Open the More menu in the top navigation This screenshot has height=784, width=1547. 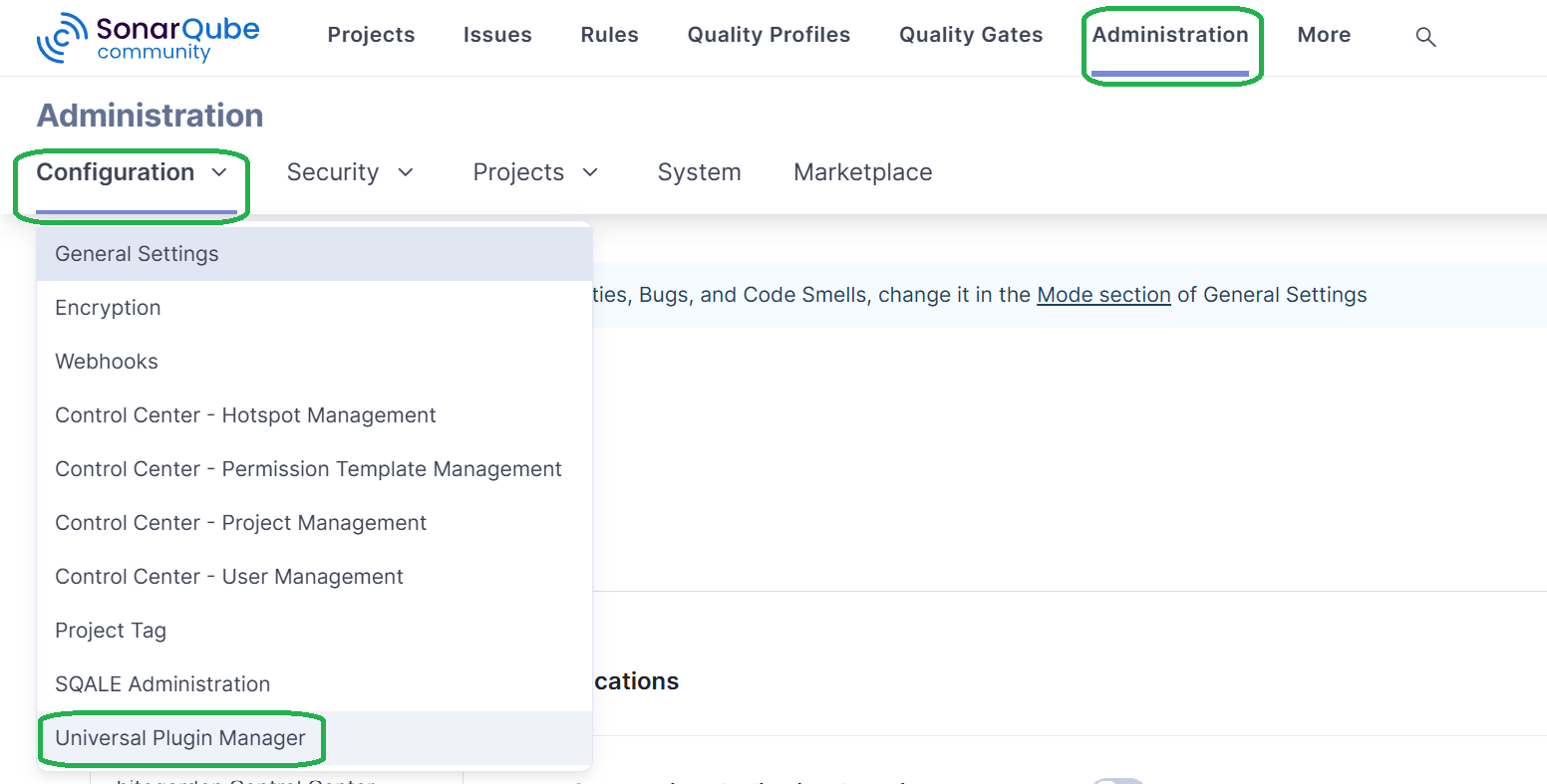(x=1324, y=35)
